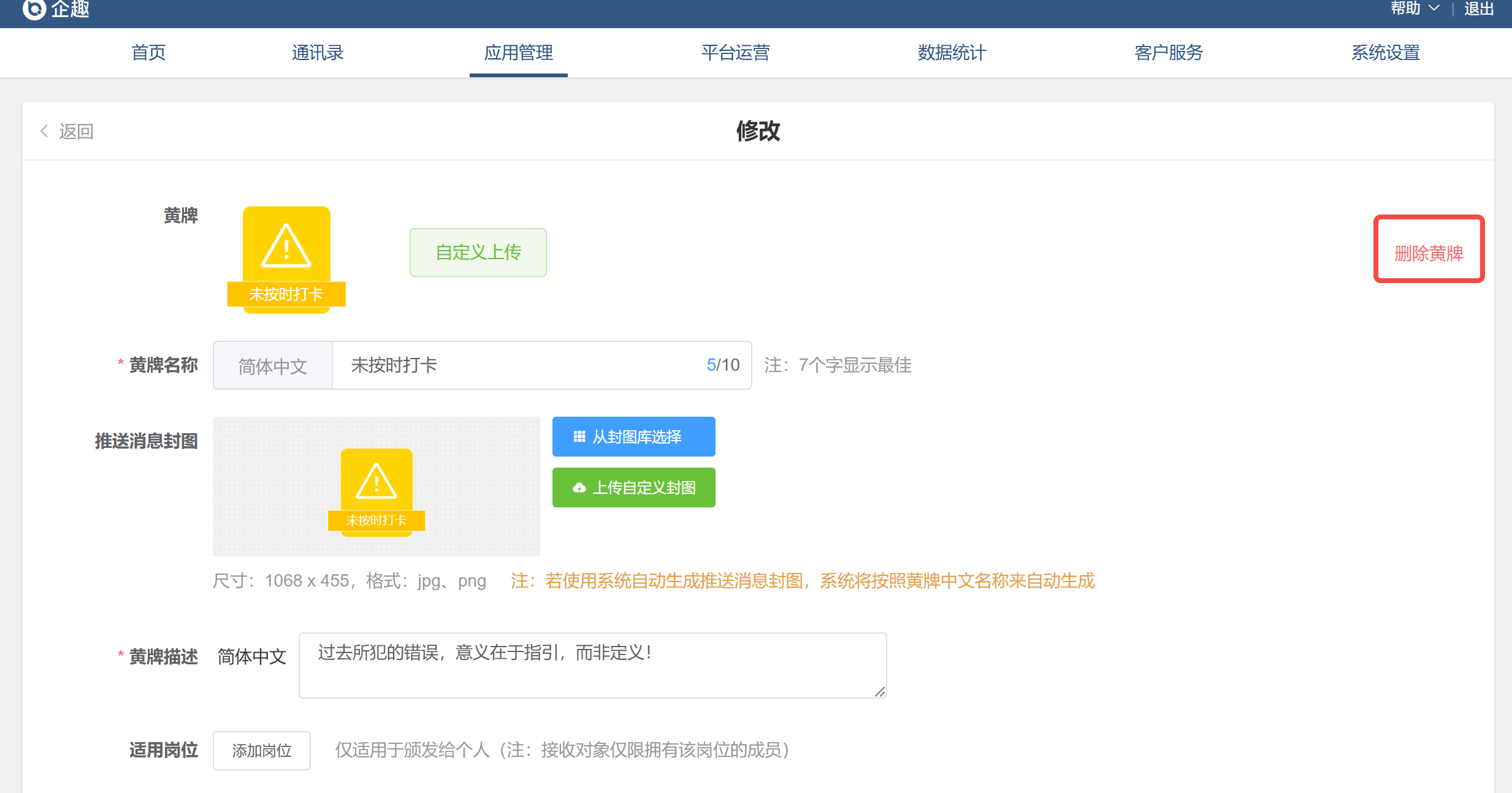The height and width of the screenshot is (793, 1512).
Task: Switch to the 通讯录 tab
Action: click(318, 53)
